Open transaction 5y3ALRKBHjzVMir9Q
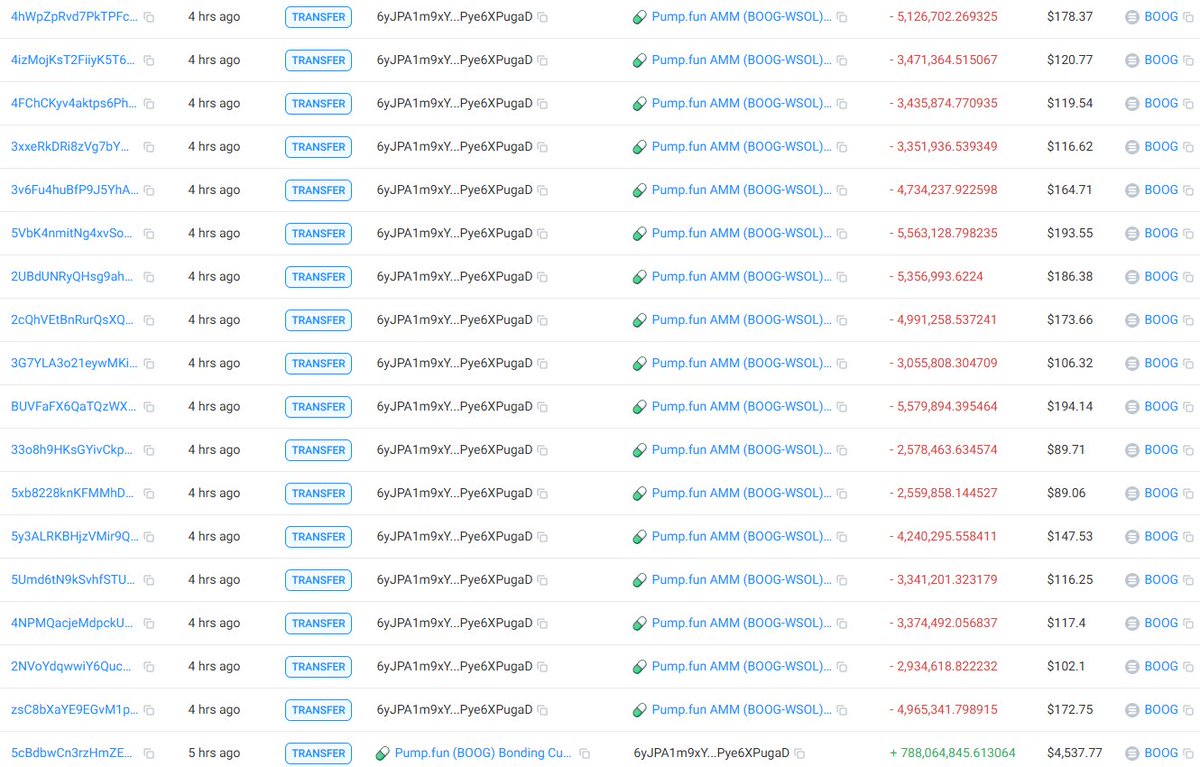This screenshot has height=767, width=1200. coord(75,536)
